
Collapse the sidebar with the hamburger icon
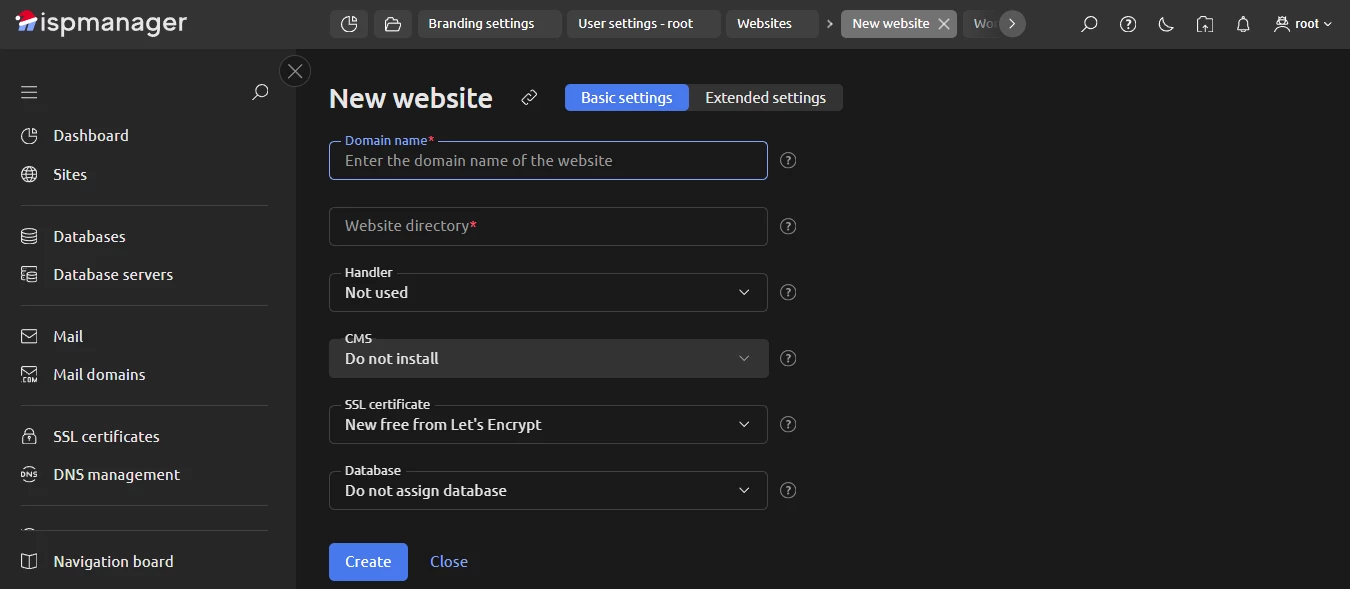[28, 91]
